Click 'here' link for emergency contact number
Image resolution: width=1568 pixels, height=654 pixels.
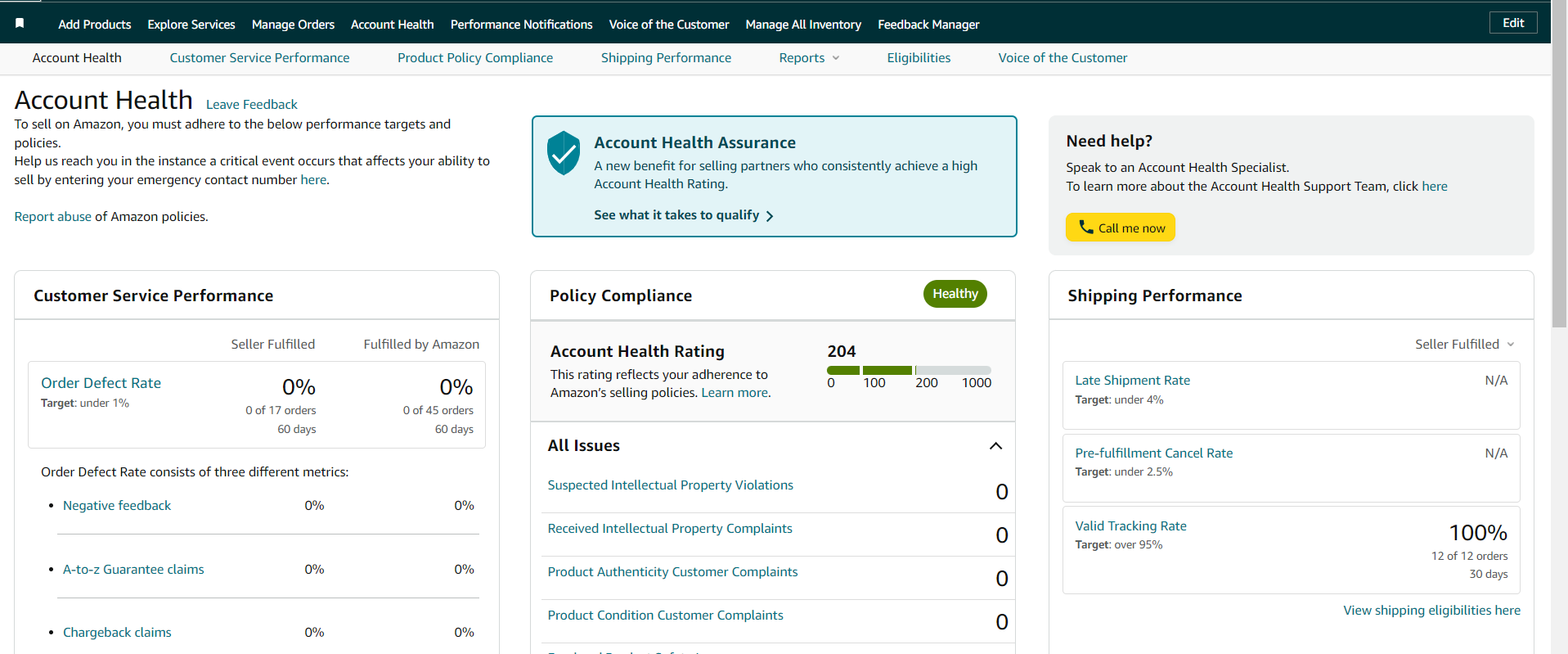(313, 180)
